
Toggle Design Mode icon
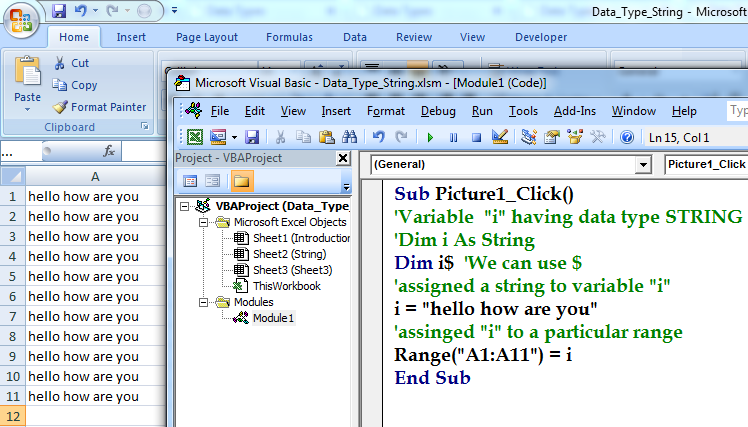point(499,137)
